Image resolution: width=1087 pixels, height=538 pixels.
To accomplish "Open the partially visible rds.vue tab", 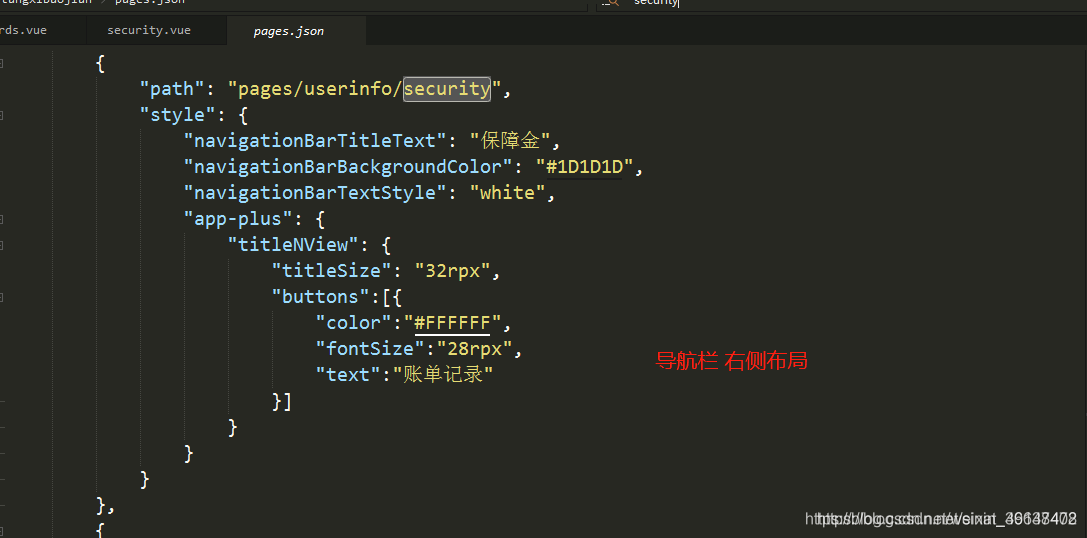I will click(24, 31).
